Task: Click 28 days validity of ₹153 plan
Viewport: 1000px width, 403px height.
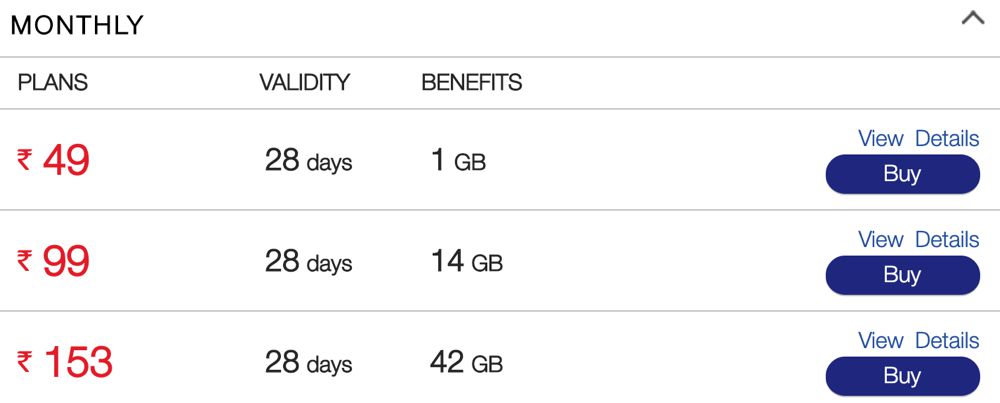Action: (x=308, y=363)
